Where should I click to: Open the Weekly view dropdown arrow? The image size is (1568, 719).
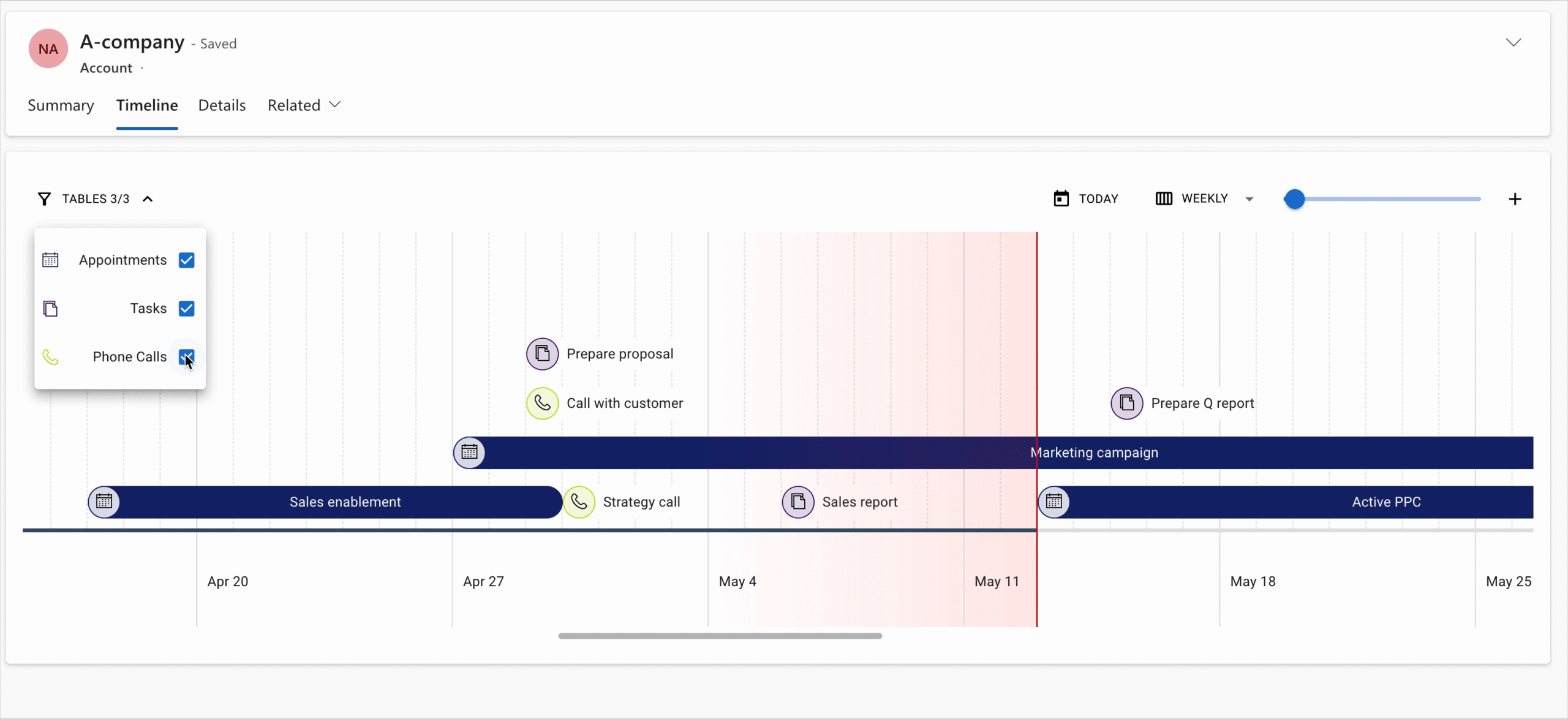coord(1249,199)
